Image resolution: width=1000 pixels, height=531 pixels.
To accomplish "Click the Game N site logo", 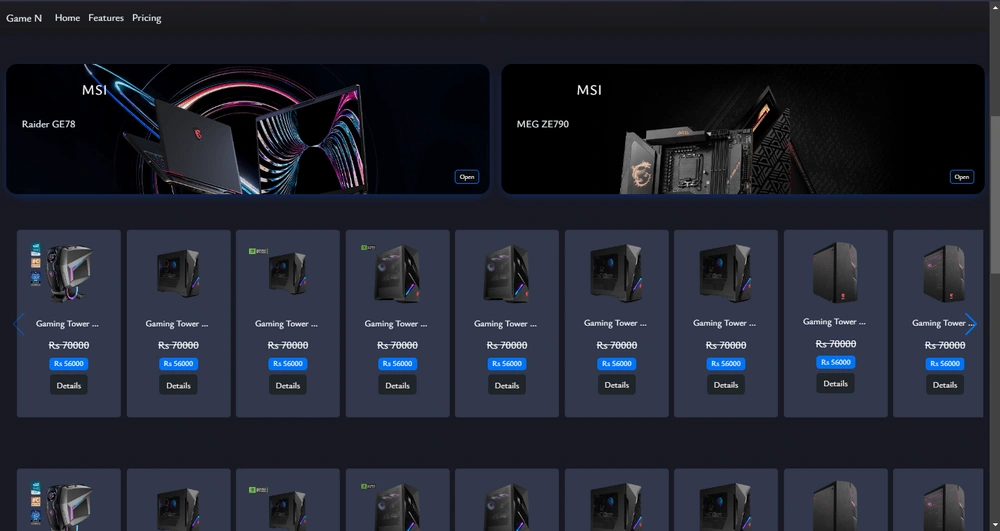I will pyautogui.click(x=24, y=18).
